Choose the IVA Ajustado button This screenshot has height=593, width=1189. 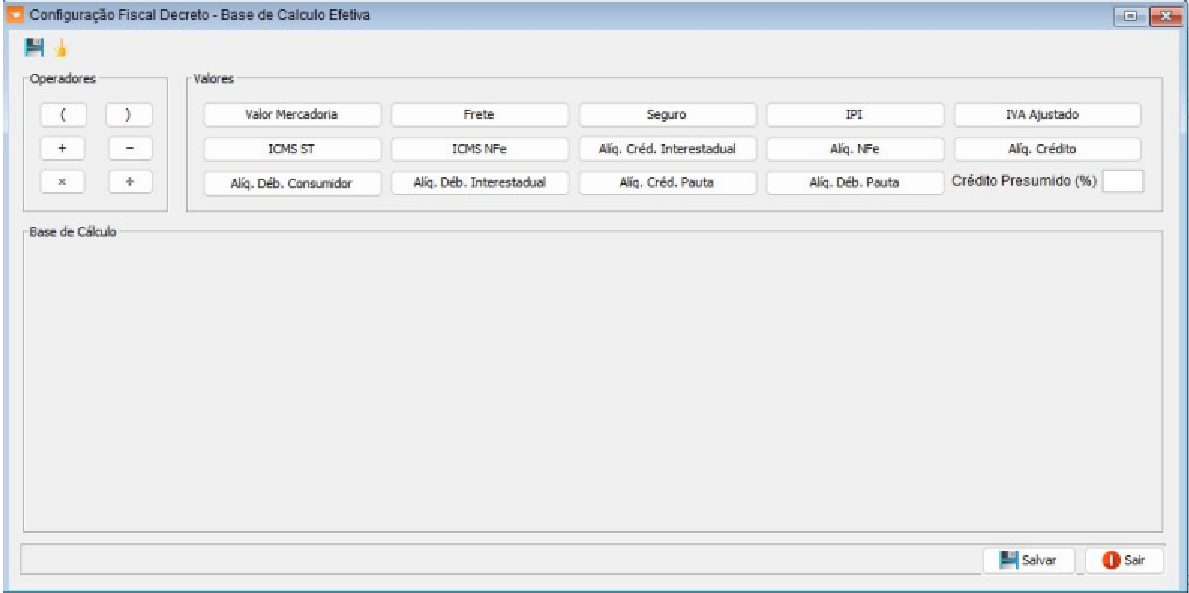pos(1047,115)
